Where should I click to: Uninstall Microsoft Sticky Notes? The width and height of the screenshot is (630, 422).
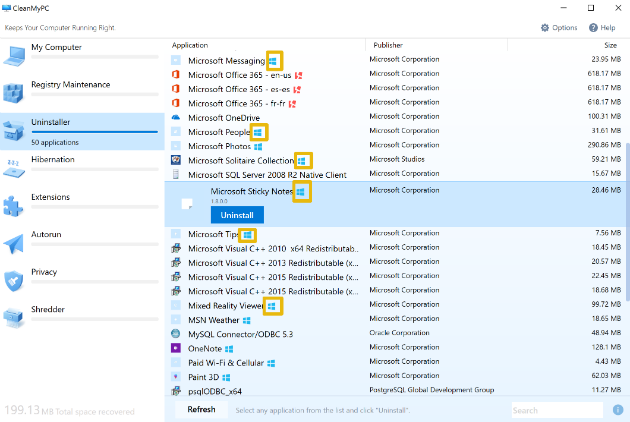237,215
